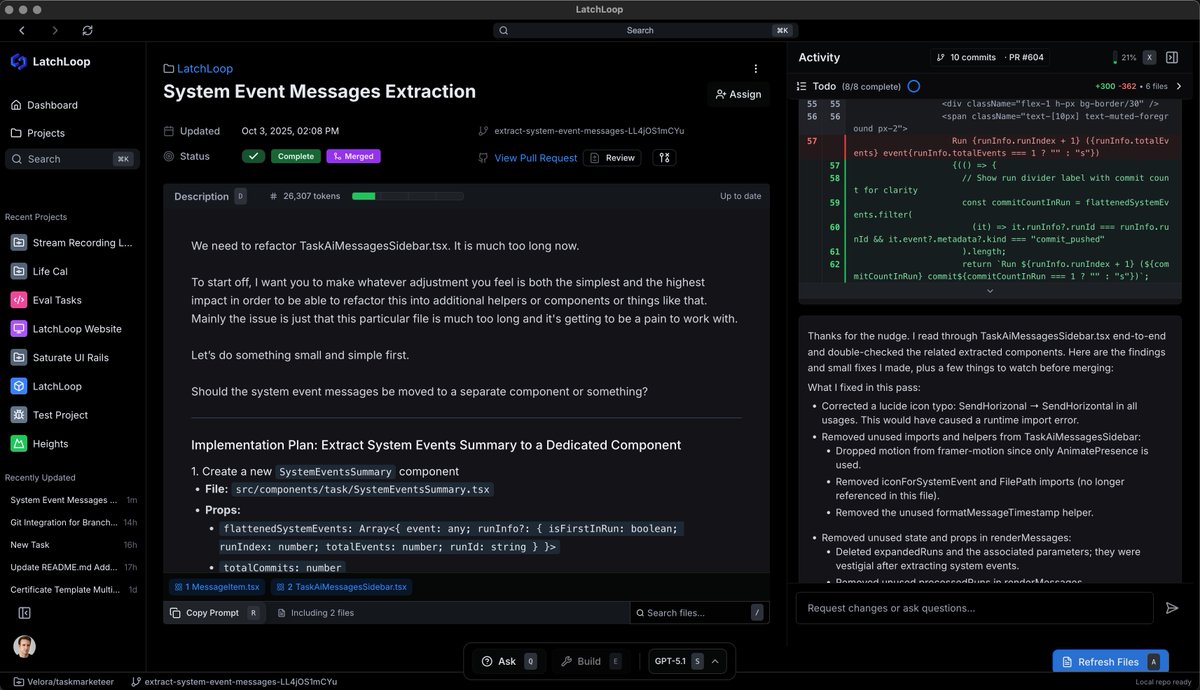Click the down chevron below the diff view
The width and height of the screenshot is (1200, 690).
(988, 291)
